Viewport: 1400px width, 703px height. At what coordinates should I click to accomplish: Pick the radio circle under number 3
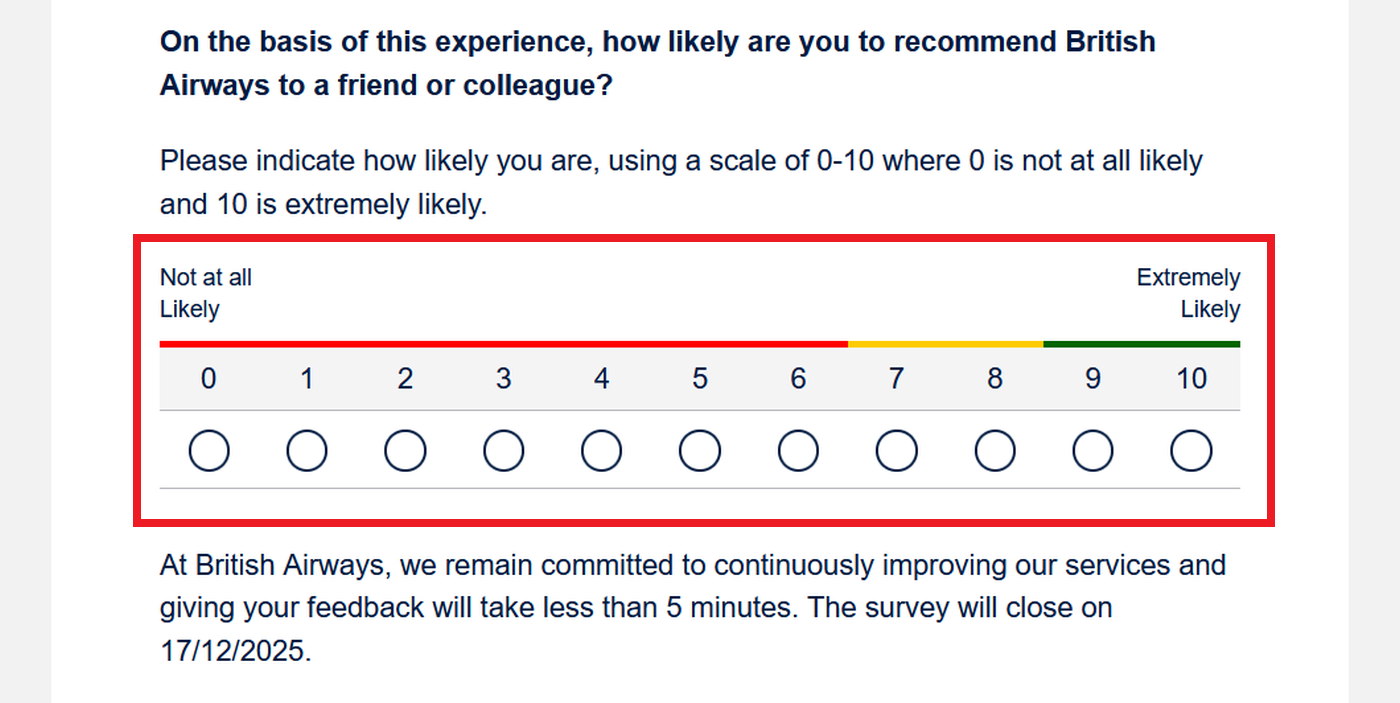[503, 452]
